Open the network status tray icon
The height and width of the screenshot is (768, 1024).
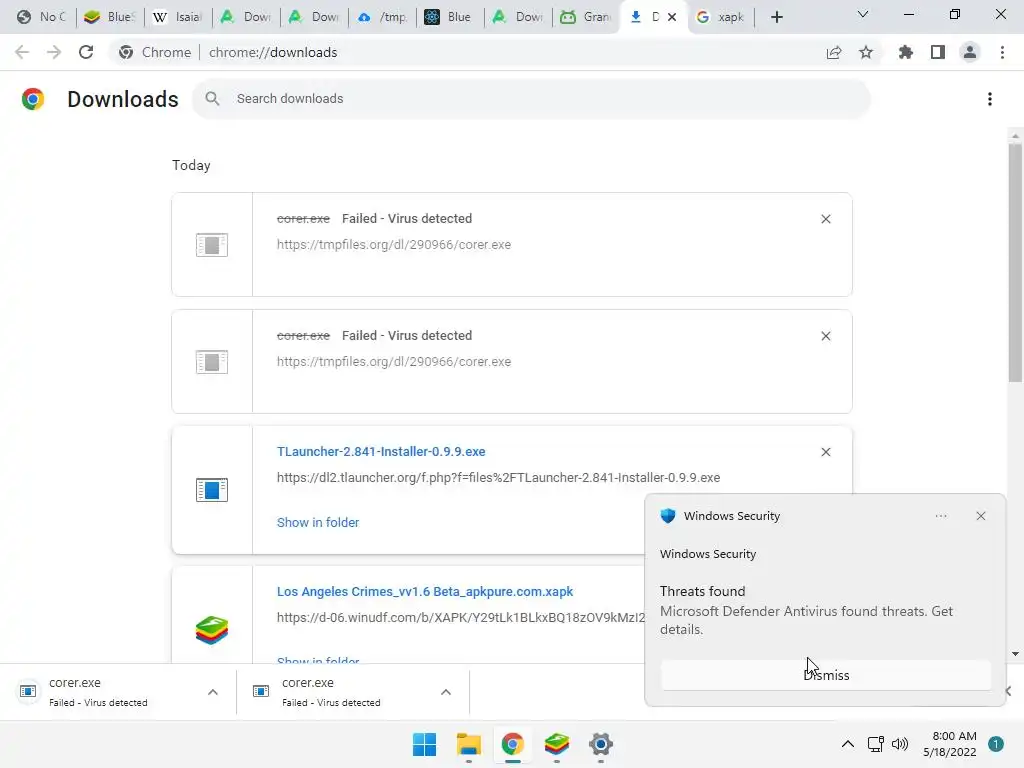[x=875, y=744]
